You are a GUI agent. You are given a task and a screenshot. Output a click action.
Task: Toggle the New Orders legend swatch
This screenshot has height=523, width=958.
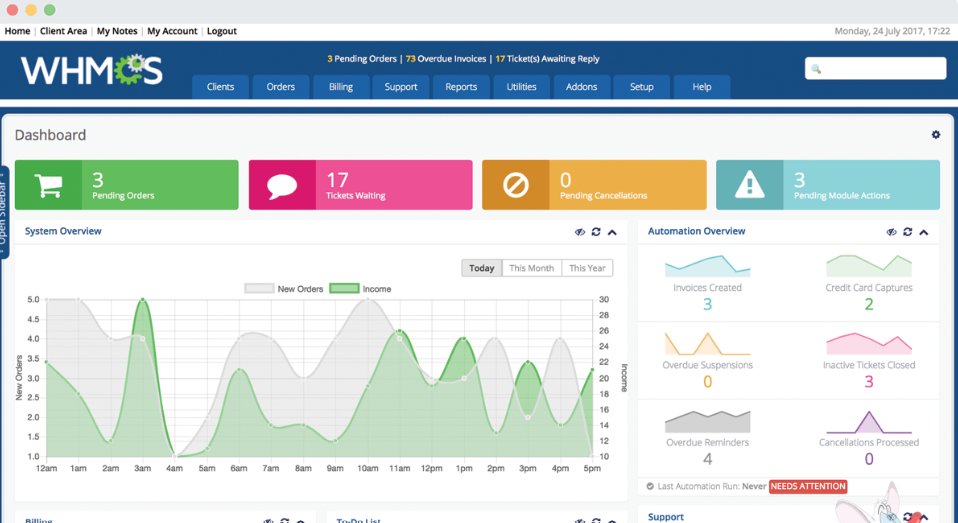point(259,289)
